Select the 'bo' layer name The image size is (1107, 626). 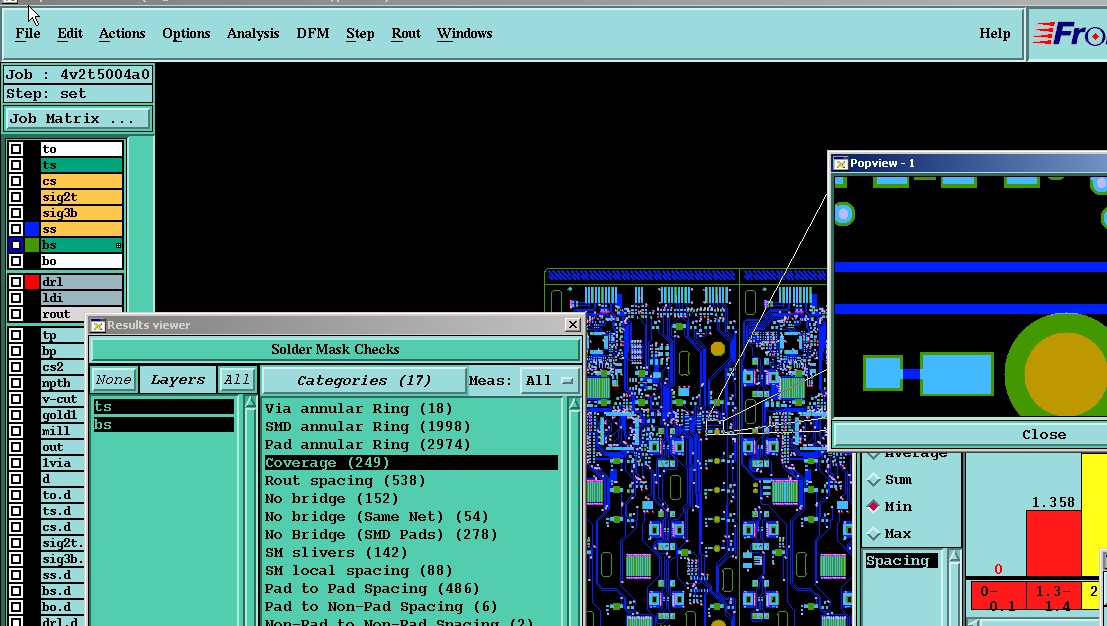81,261
